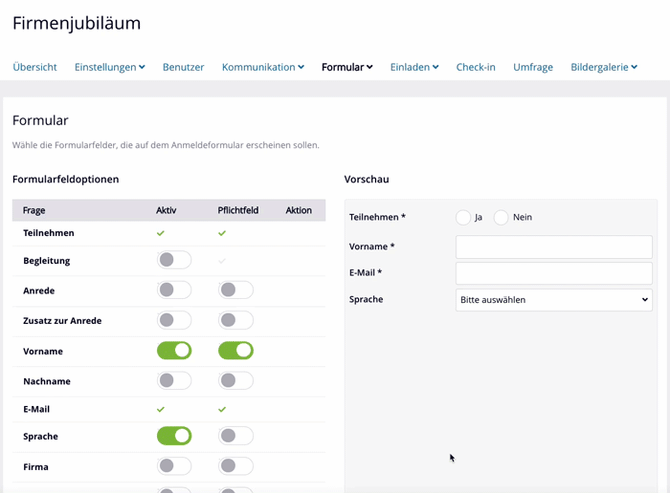Open the Sprache dropdown in preview
Screen dimensions: 670x493
pos(553,299)
